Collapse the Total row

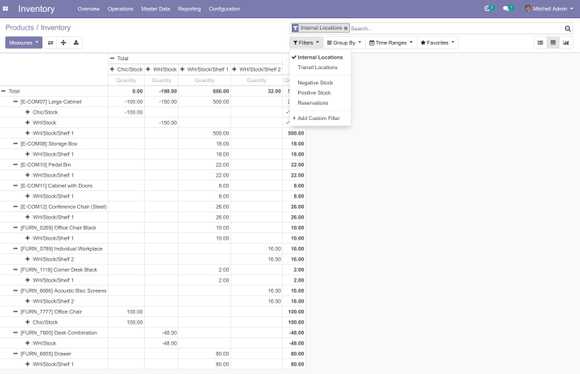tap(11, 91)
